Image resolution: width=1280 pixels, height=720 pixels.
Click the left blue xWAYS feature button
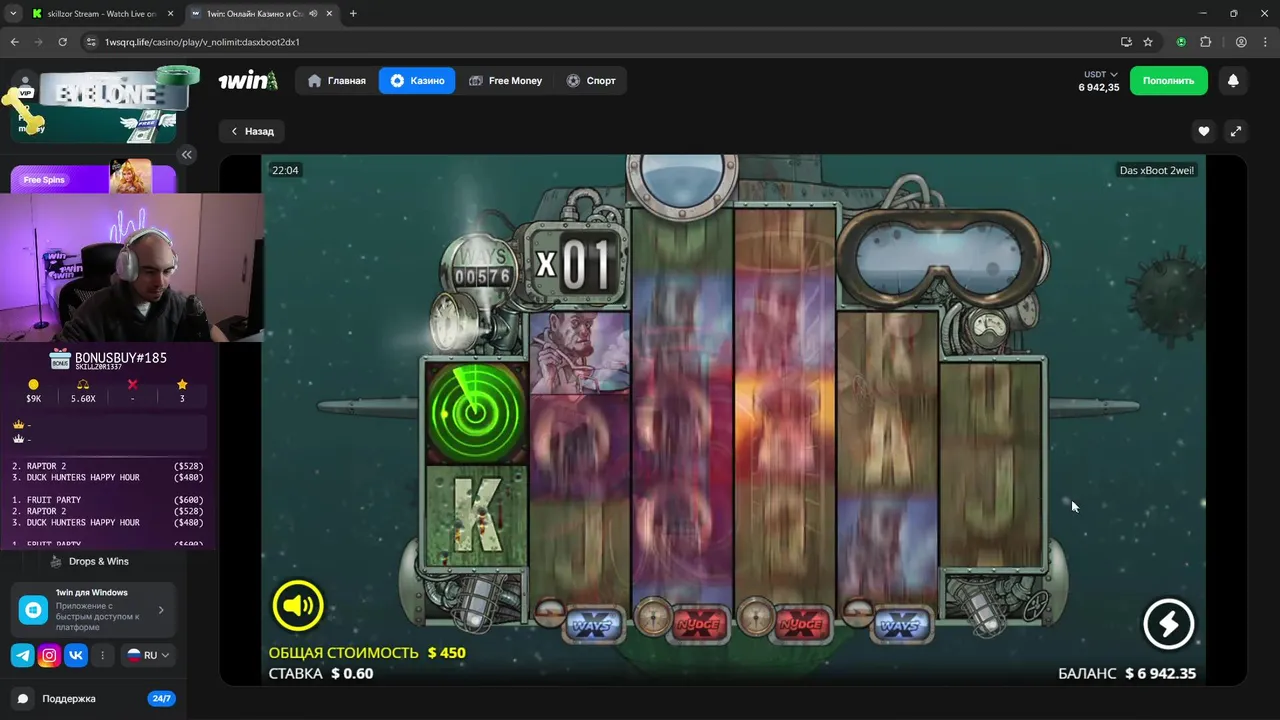pos(595,625)
